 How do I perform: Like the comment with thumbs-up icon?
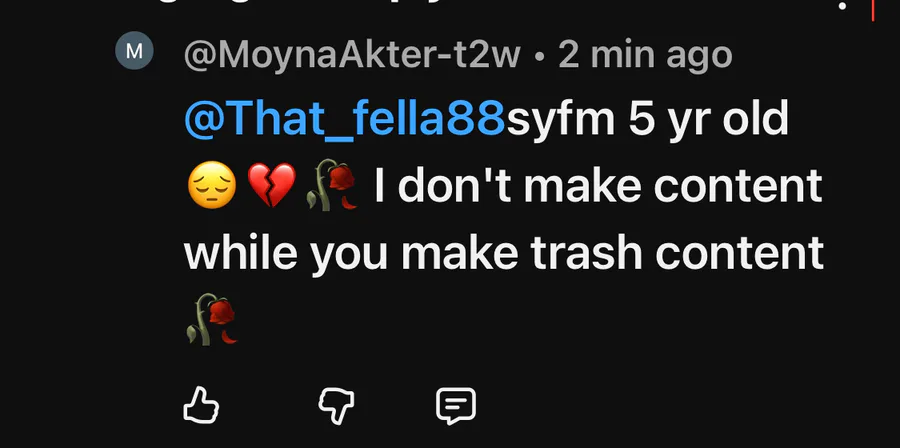(202, 405)
